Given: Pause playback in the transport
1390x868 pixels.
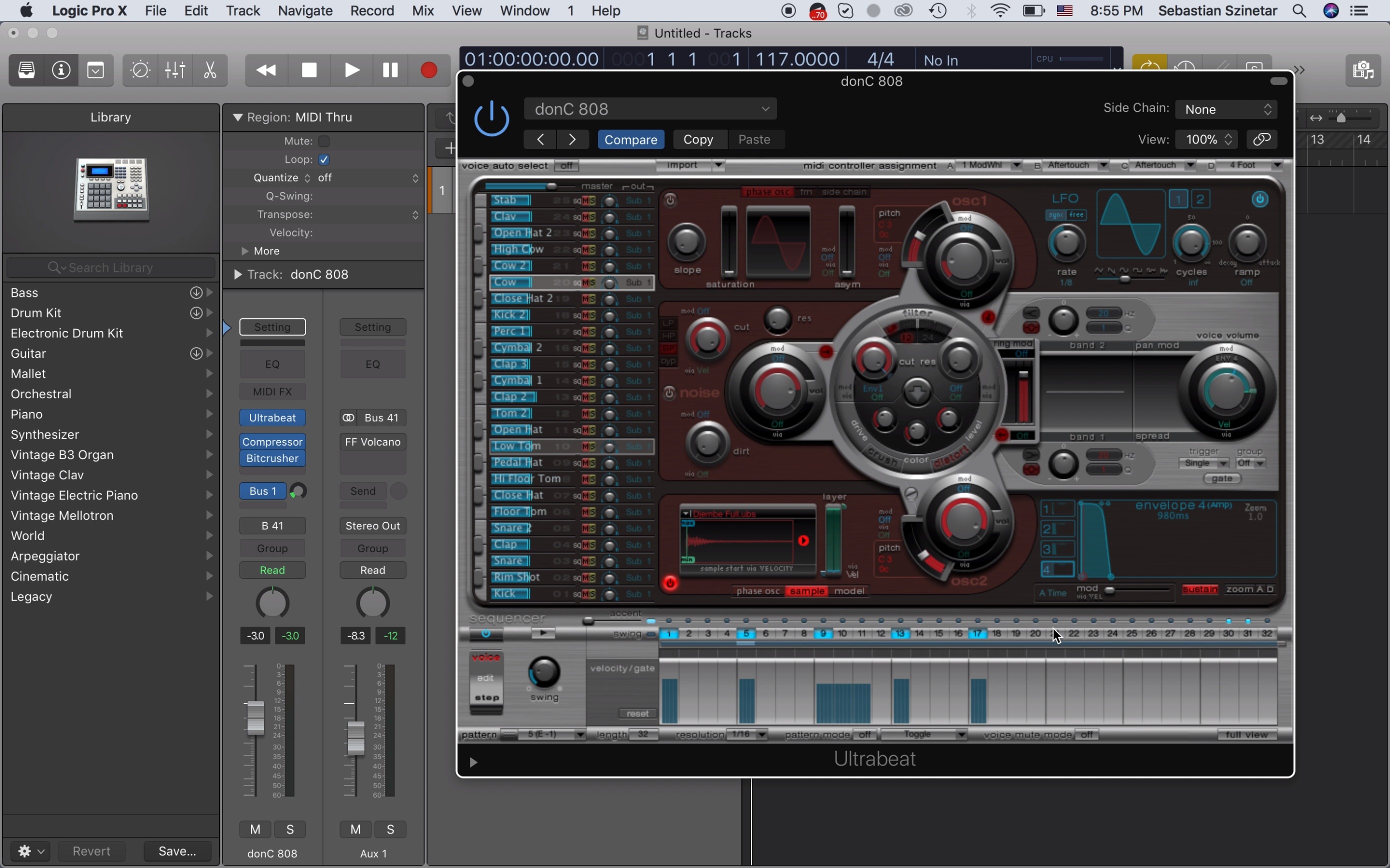Looking at the screenshot, I should point(390,70).
